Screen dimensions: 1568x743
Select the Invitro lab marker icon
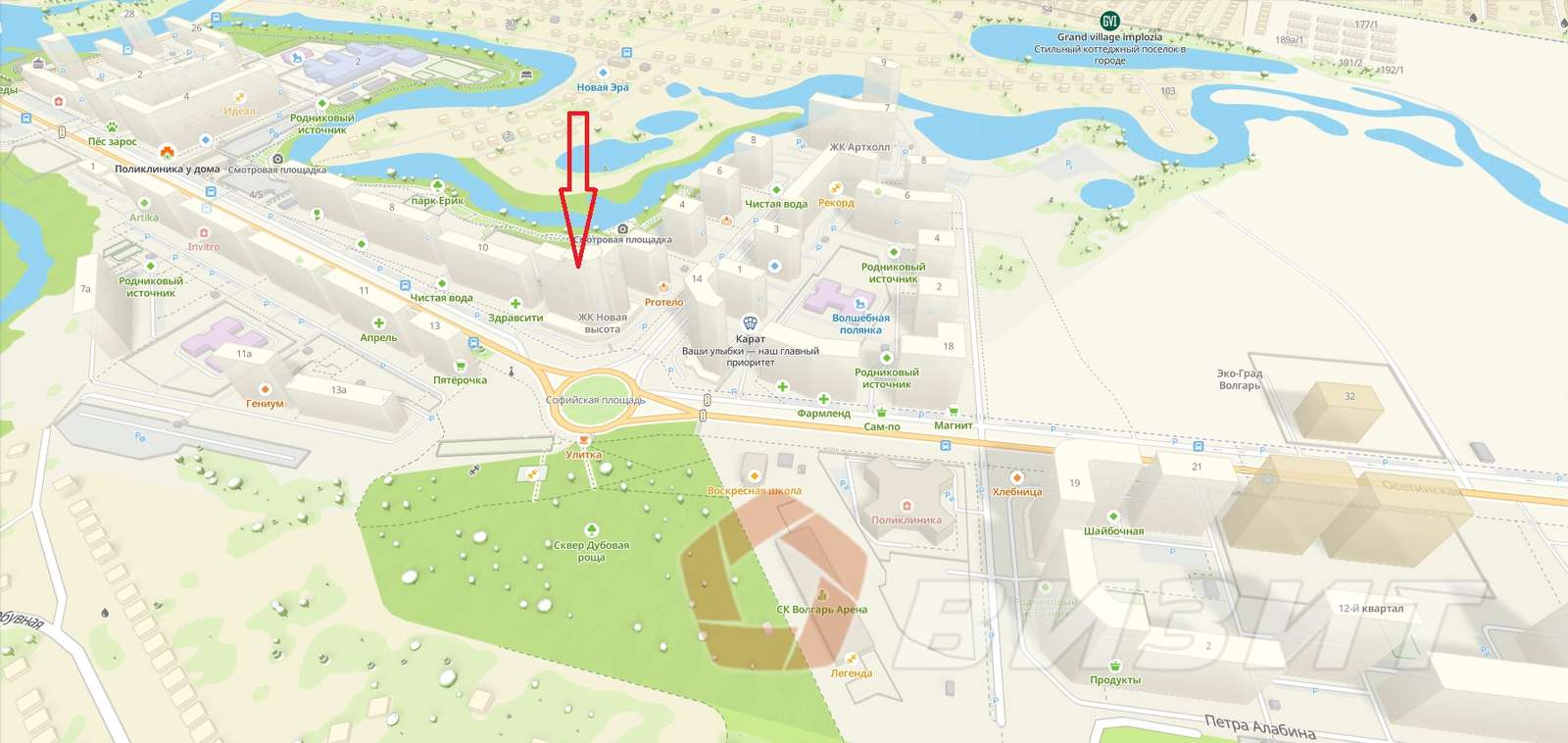point(204,233)
